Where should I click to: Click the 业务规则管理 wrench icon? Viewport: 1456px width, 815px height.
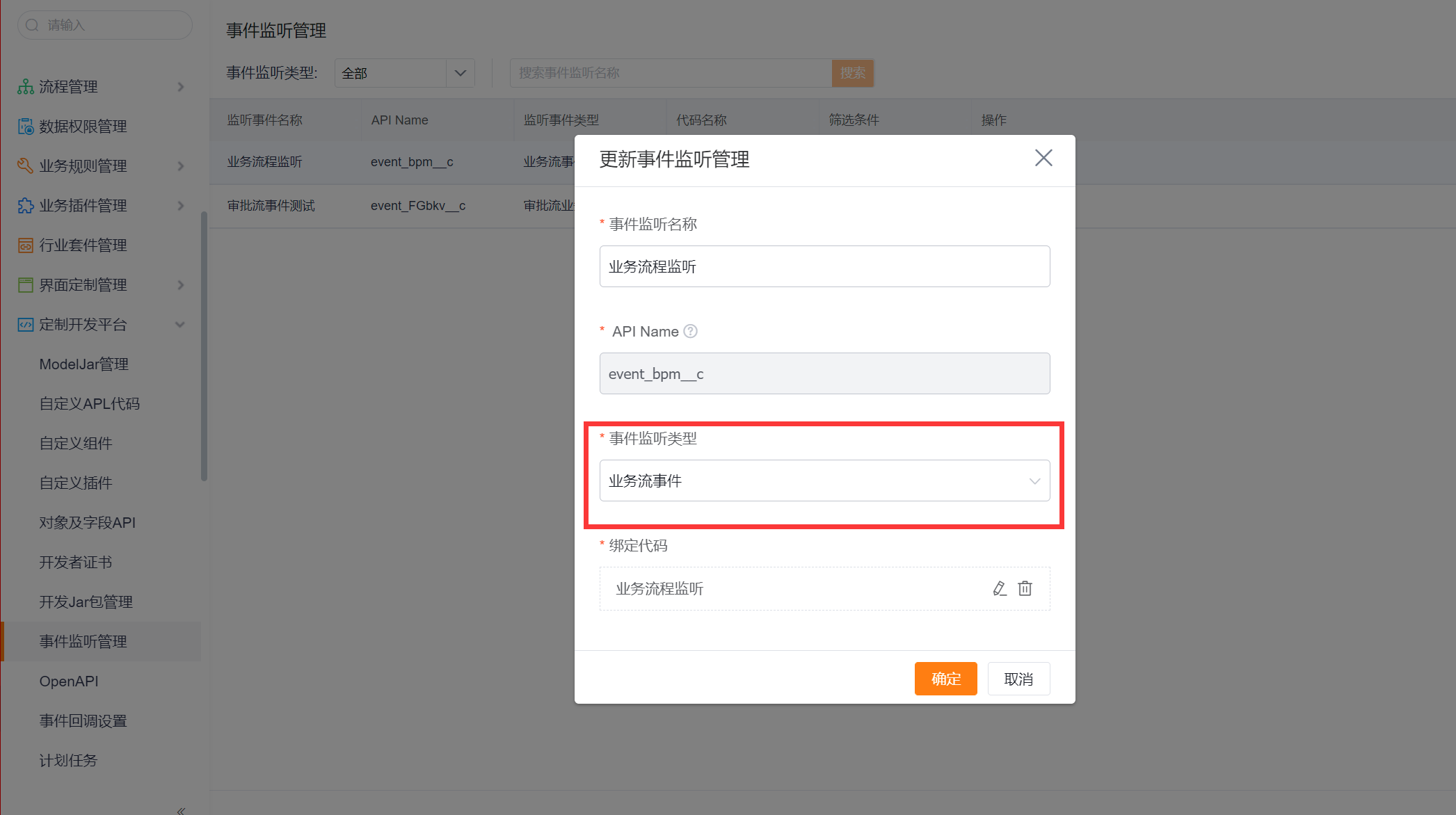click(26, 166)
